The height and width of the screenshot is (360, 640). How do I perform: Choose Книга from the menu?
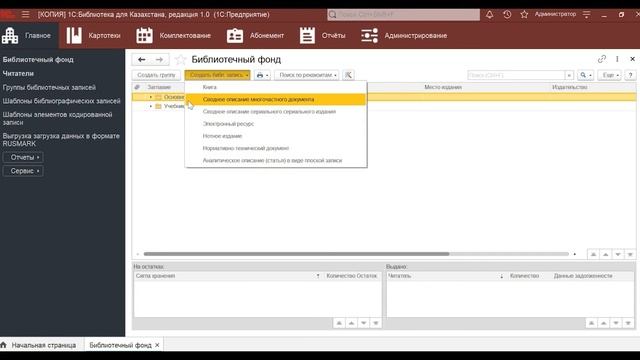(x=276, y=87)
